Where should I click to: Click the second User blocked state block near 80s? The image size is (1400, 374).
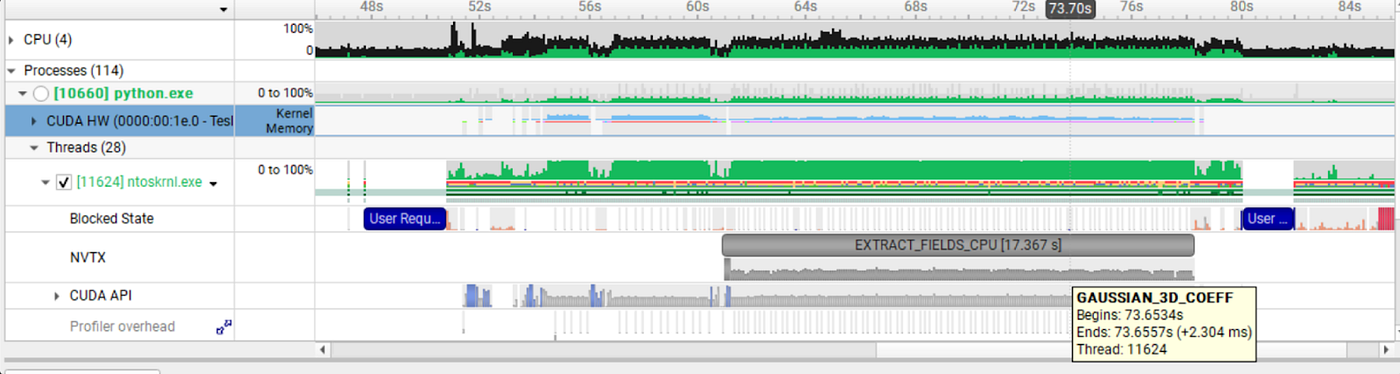pyautogui.click(x=1268, y=218)
